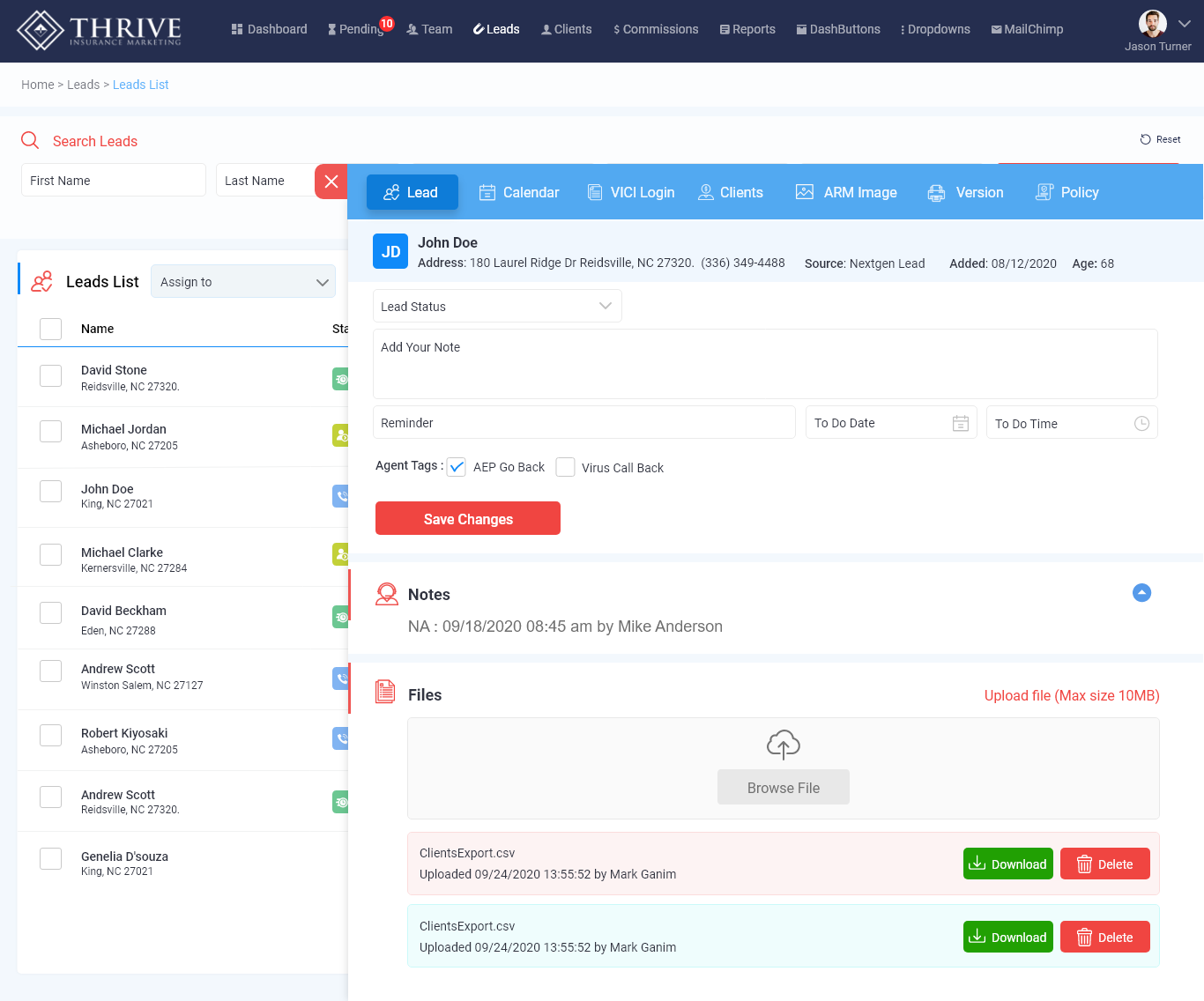Screen dimensions: 1204x1001
Task: Click the Reset refresh icon
Action: [1145, 139]
